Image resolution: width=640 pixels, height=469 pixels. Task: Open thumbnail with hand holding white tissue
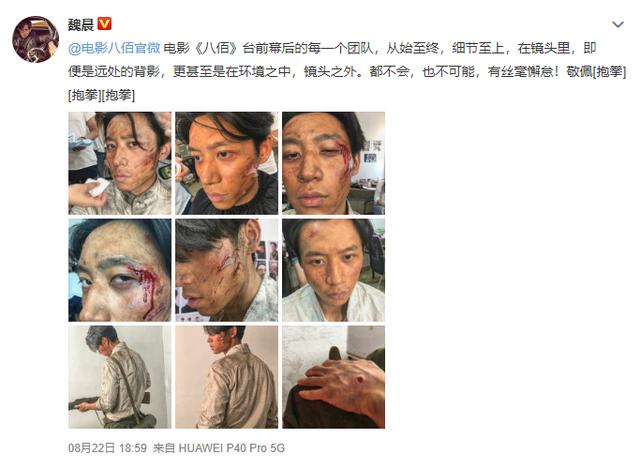tap(120, 163)
